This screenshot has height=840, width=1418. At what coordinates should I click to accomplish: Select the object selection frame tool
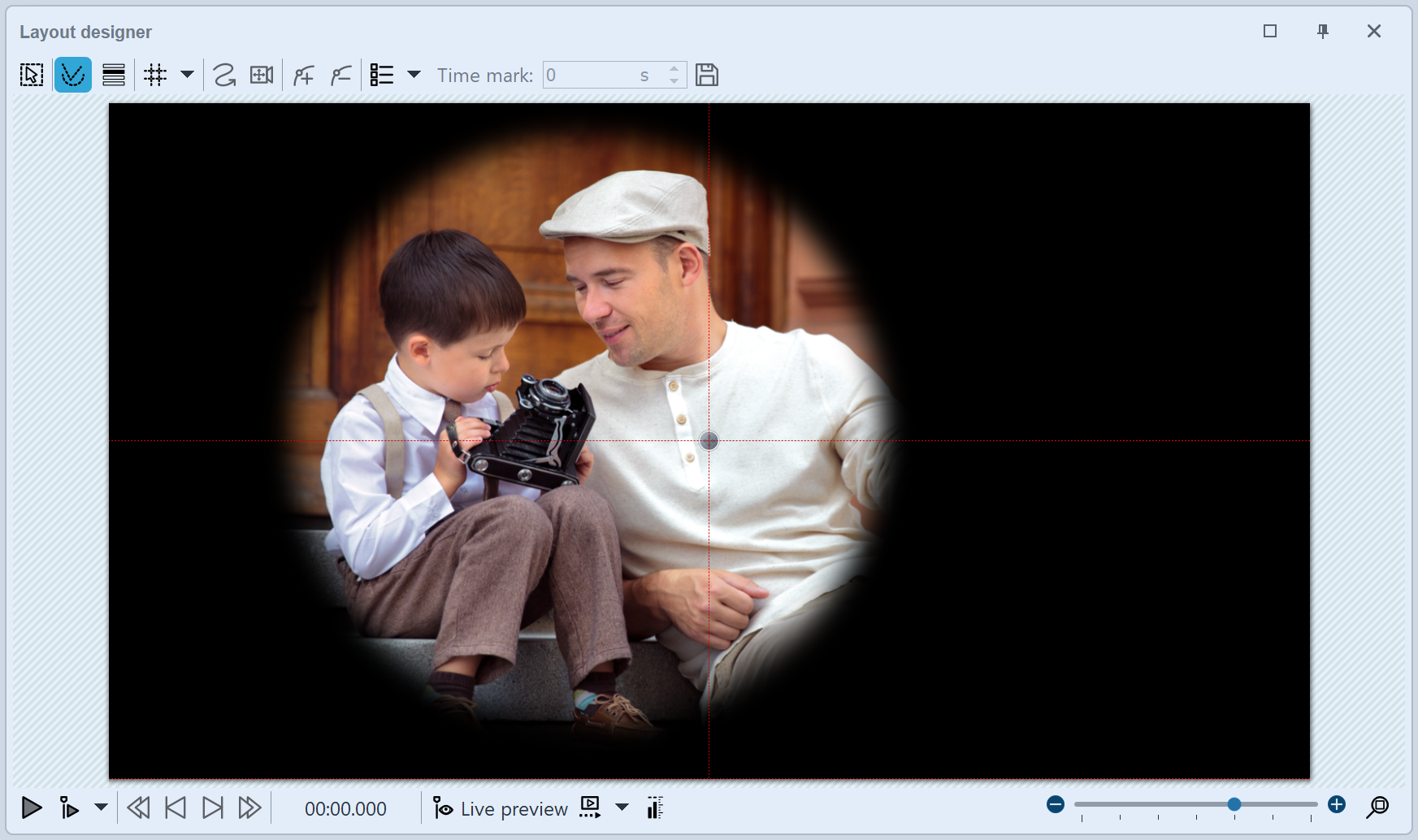pyautogui.click(x=32, y=76)
